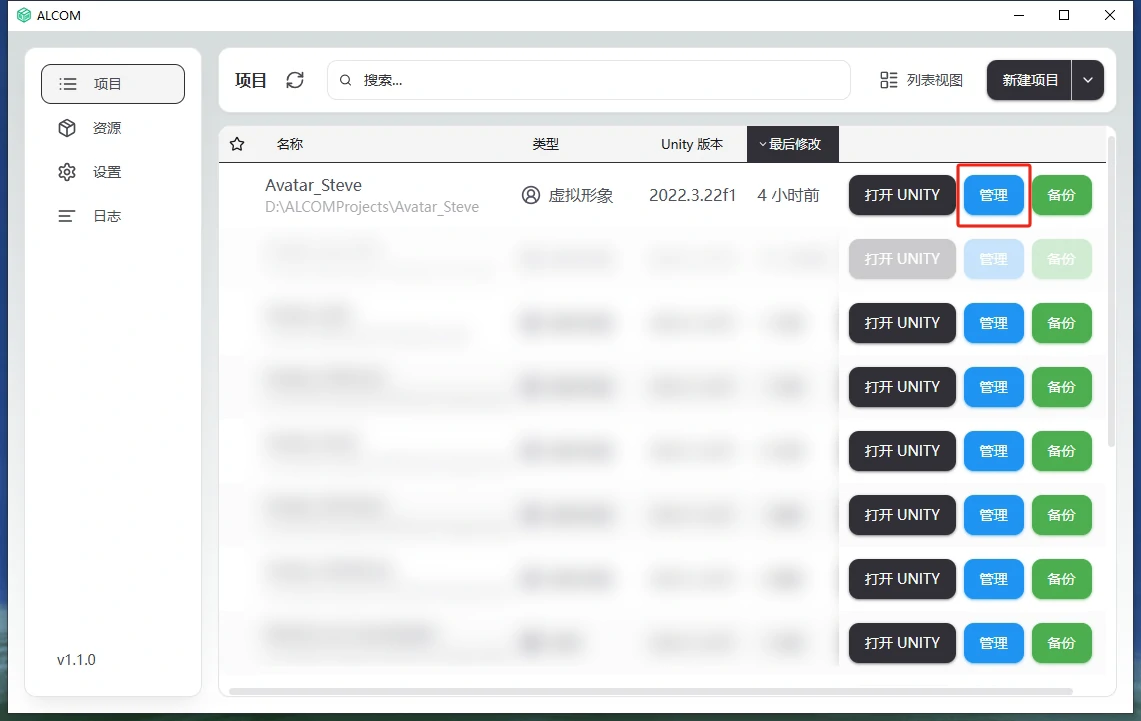Click 管理 button for Avatar_Steve
Image resolution: width=1141 pixels, height=721 pixels.
(993, 195)
